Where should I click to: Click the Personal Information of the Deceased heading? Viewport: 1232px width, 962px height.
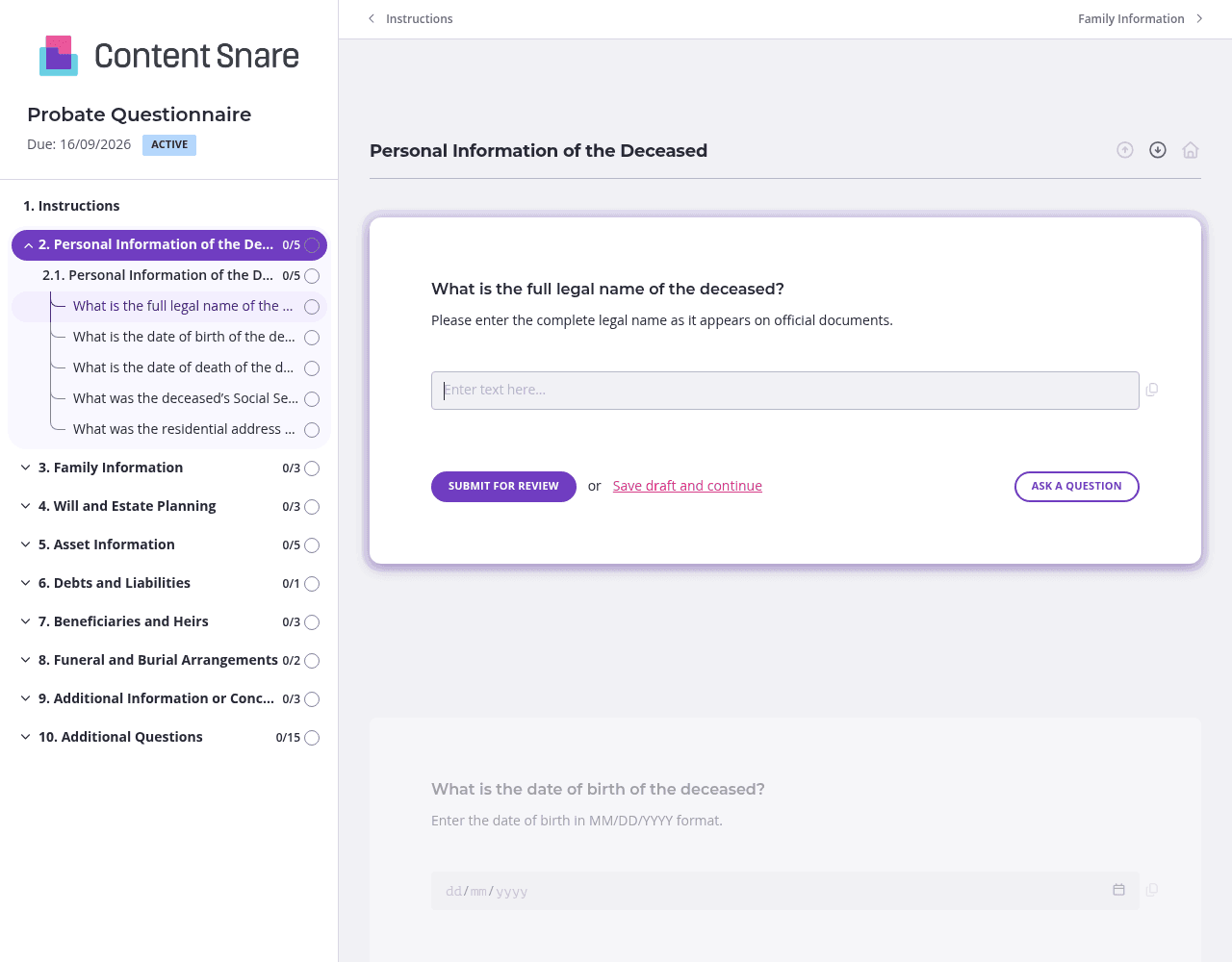tap(538, 150)
